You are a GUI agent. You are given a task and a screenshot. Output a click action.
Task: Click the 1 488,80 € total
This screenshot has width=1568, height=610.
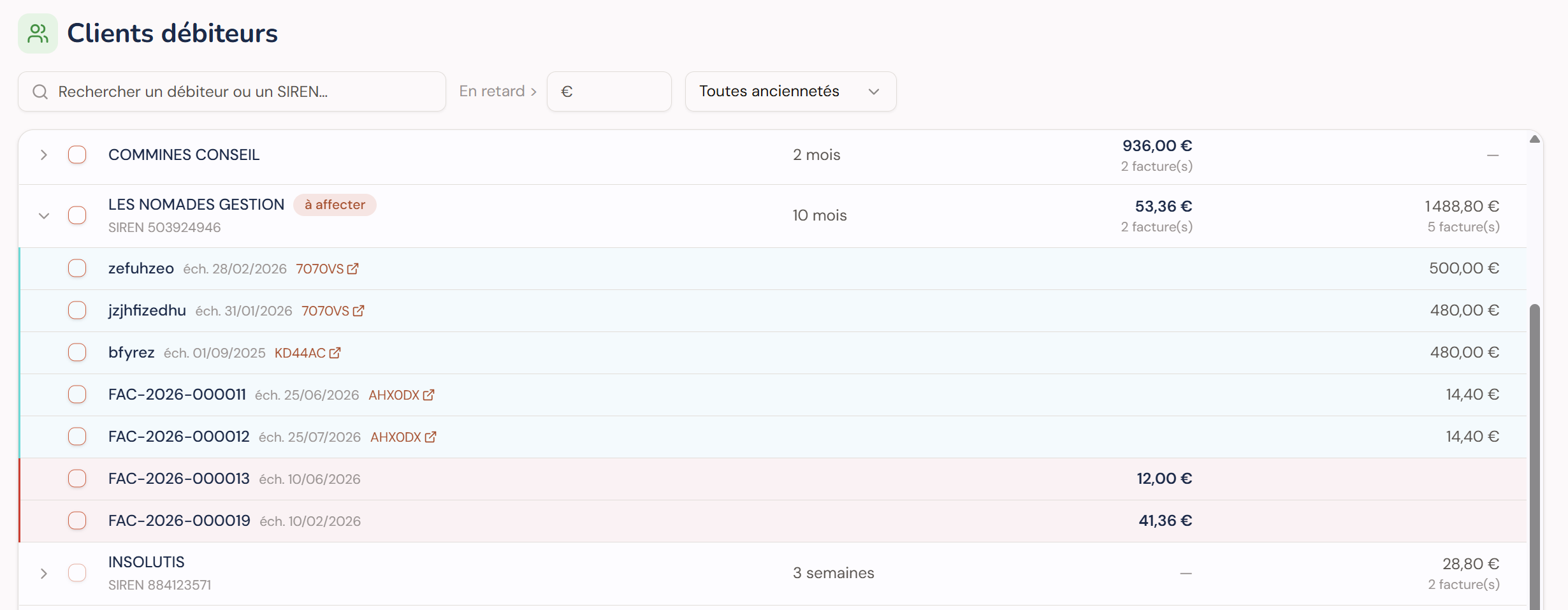(x=1462, y=207)
